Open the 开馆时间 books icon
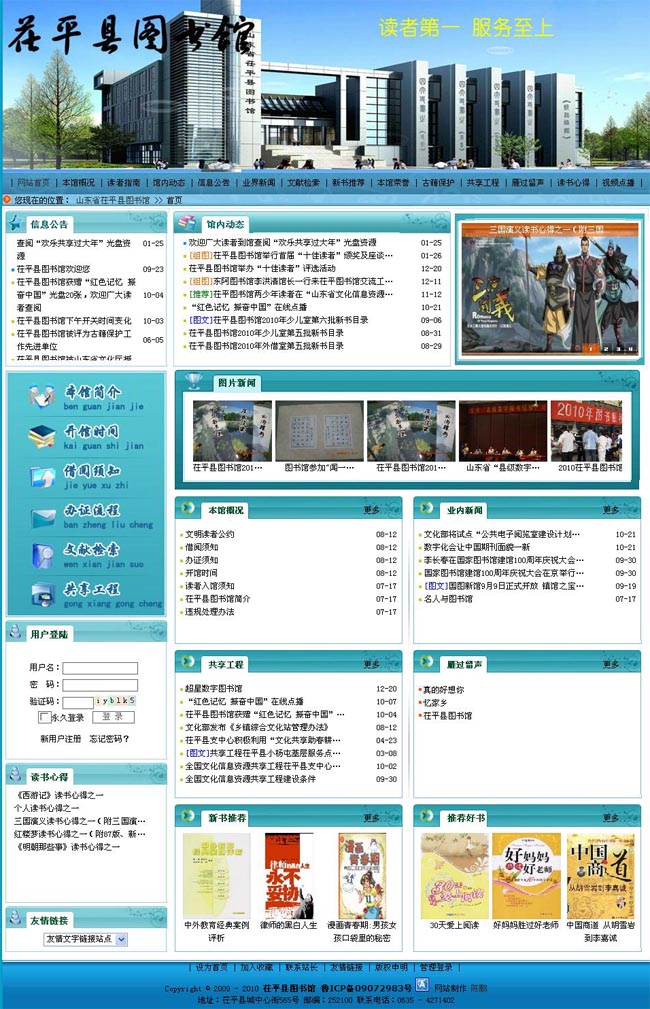The width and height of the screenshot is (650, 1009). [x=41, y=436]
